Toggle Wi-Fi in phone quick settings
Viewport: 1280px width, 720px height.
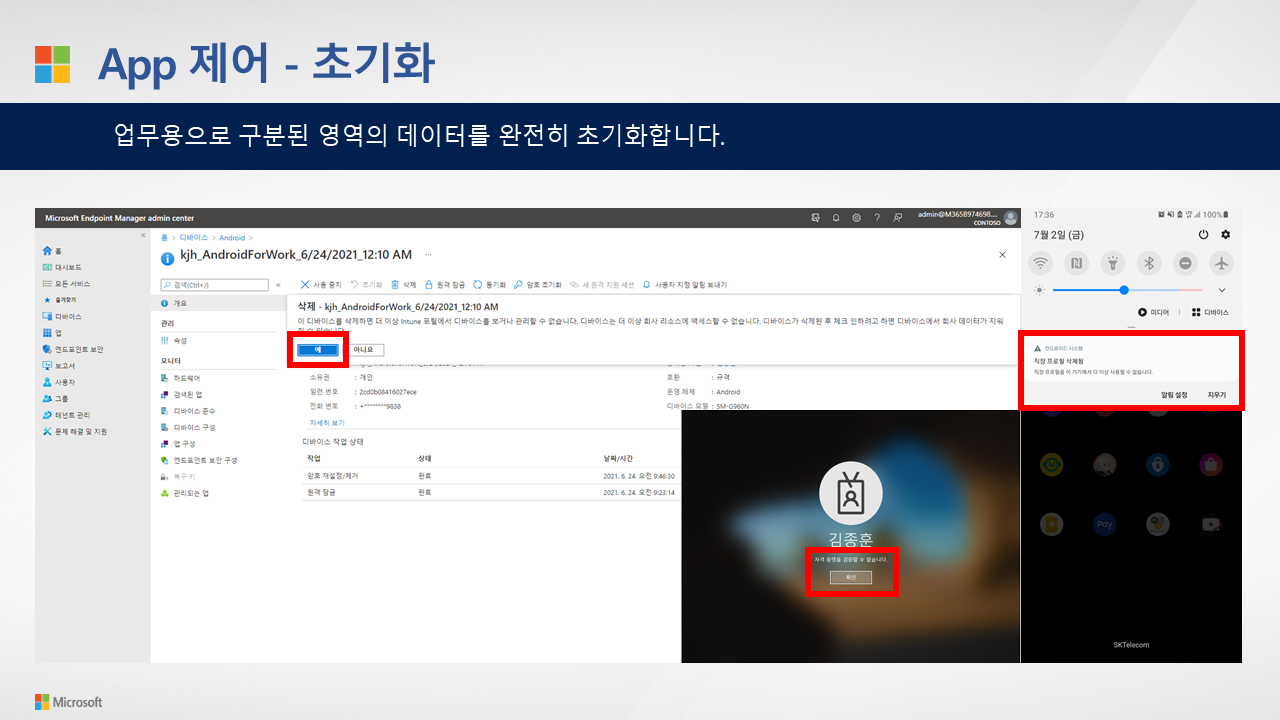(1042, 263)
